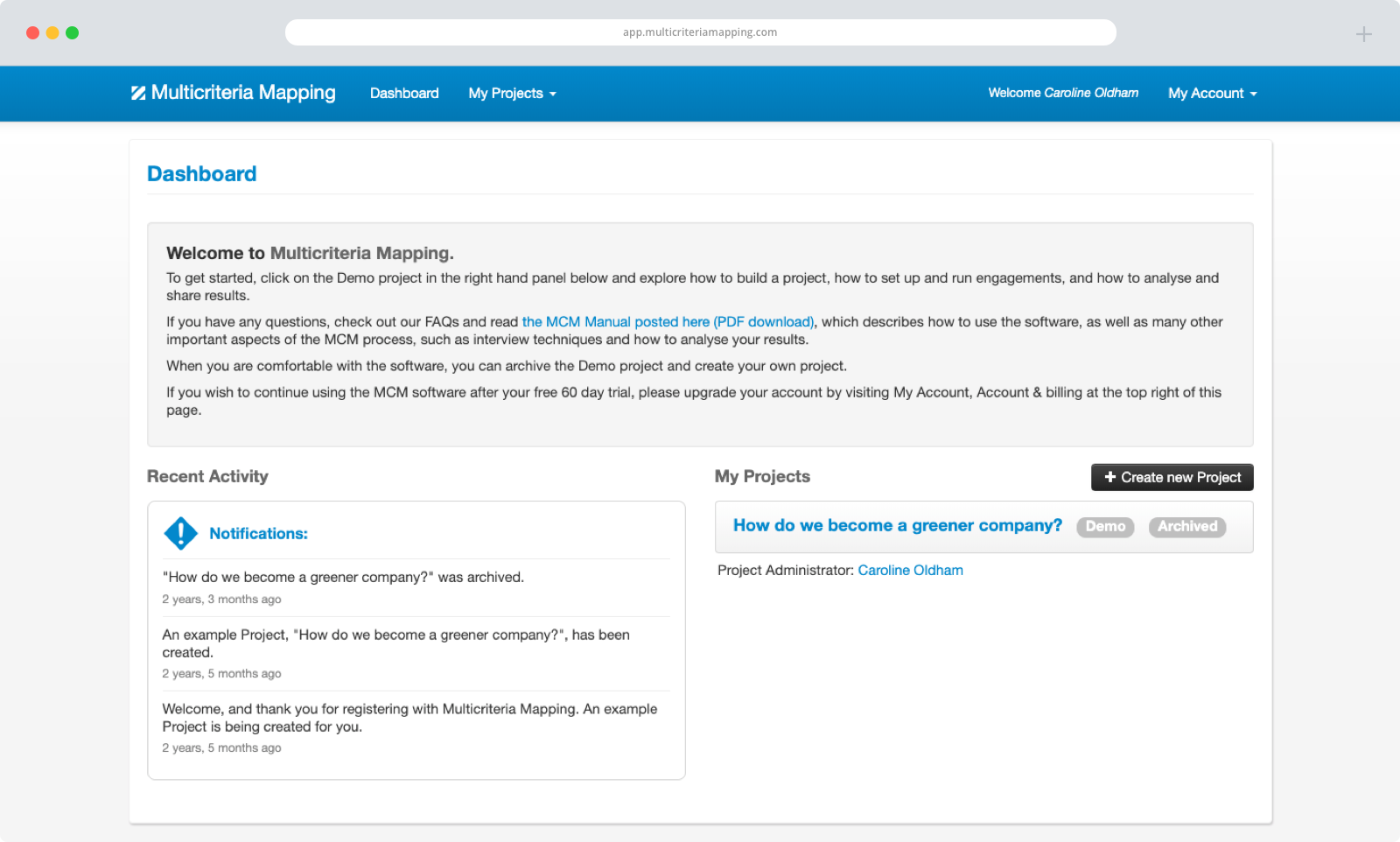
Task: Open the greener company project link
Action: click(897, 525)
